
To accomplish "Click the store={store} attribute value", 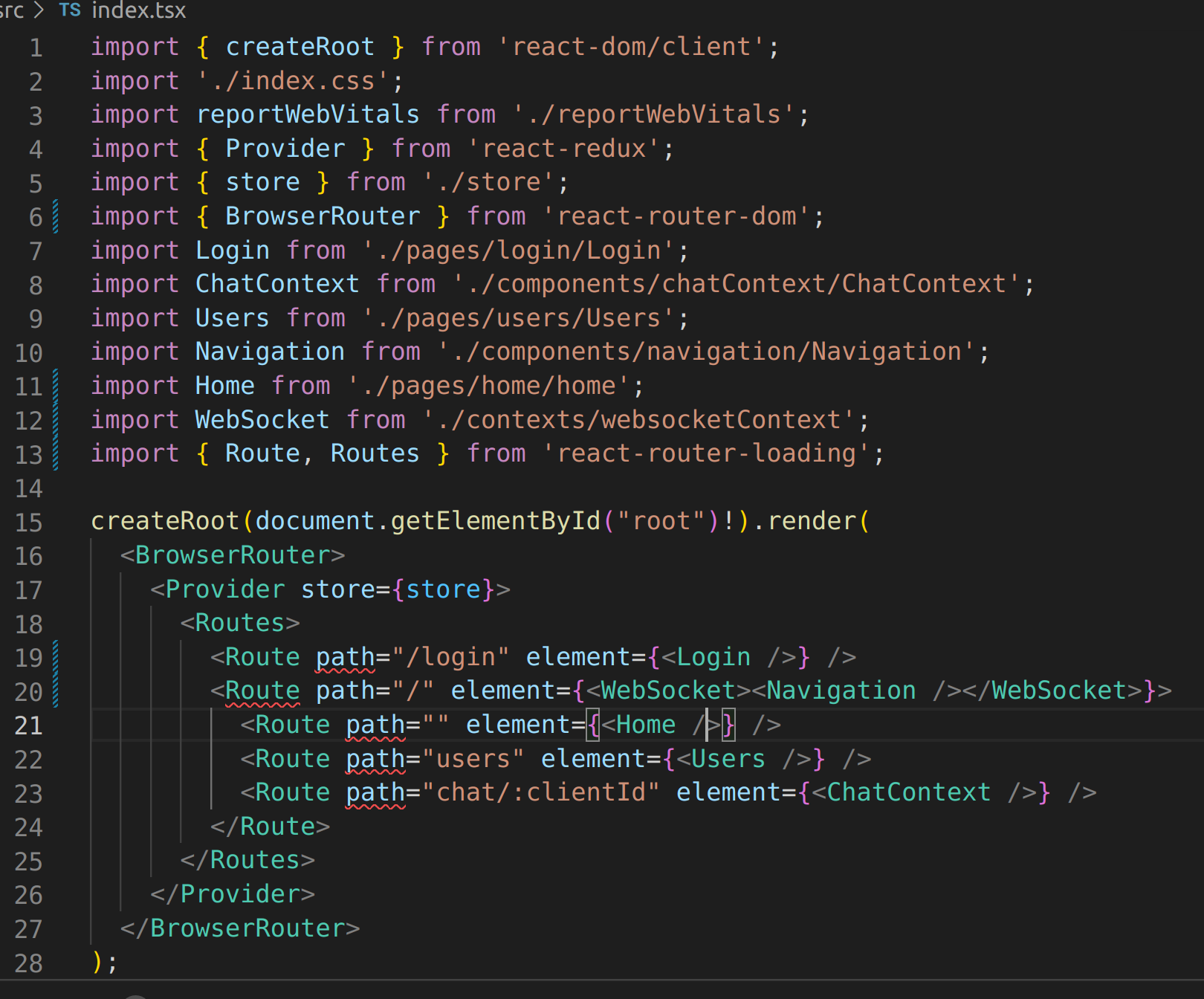I will [x=444, y=589].
